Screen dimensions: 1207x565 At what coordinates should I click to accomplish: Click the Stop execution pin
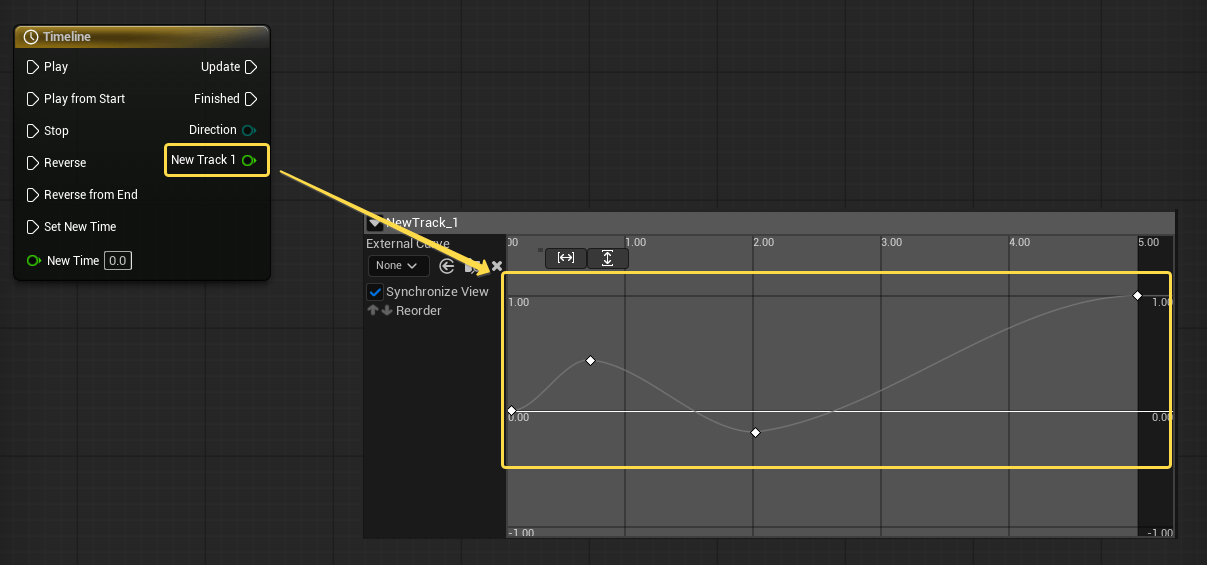click(x=33, y=131)
